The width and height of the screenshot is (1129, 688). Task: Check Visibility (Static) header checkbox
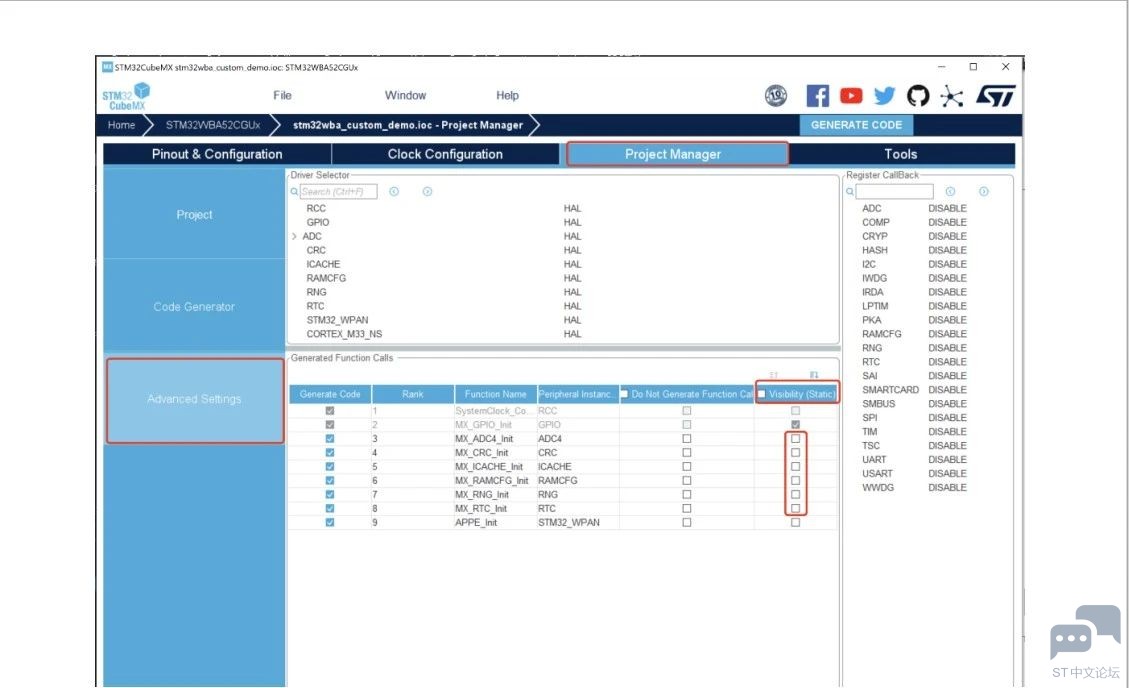762,394
